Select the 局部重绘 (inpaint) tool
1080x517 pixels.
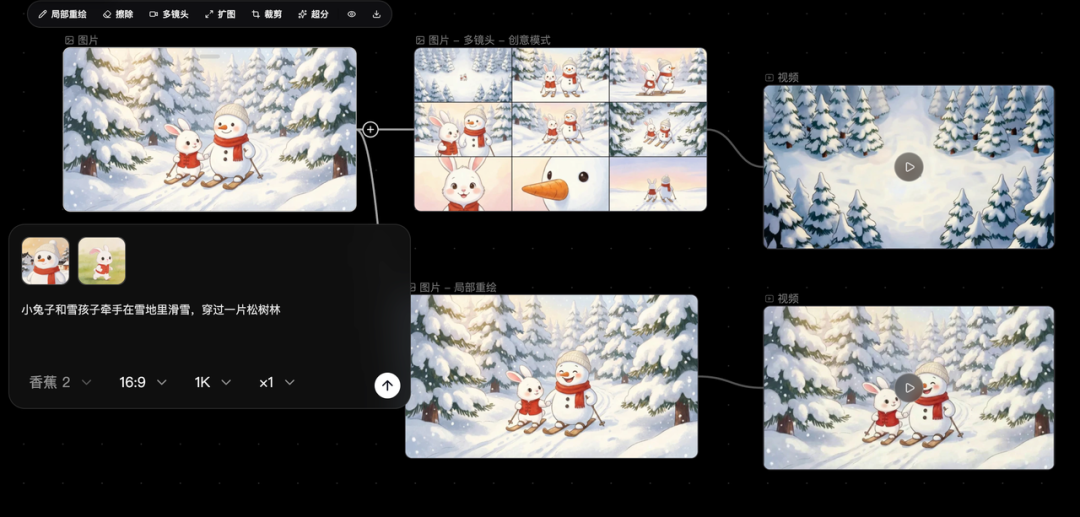tap(62, 14)
